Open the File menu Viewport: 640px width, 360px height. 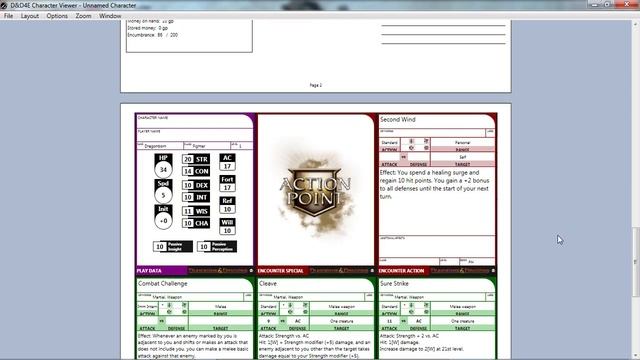click(8, 16)
